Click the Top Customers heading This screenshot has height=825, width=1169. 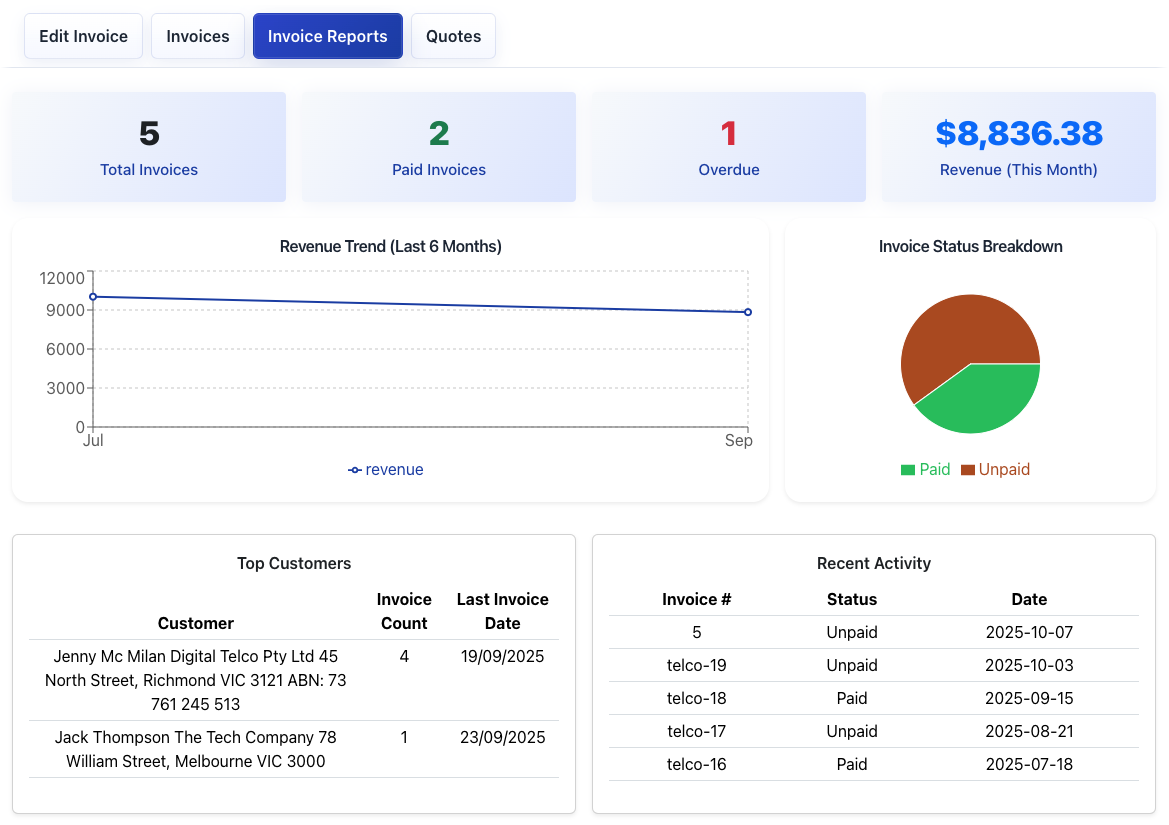pos(294,563)
